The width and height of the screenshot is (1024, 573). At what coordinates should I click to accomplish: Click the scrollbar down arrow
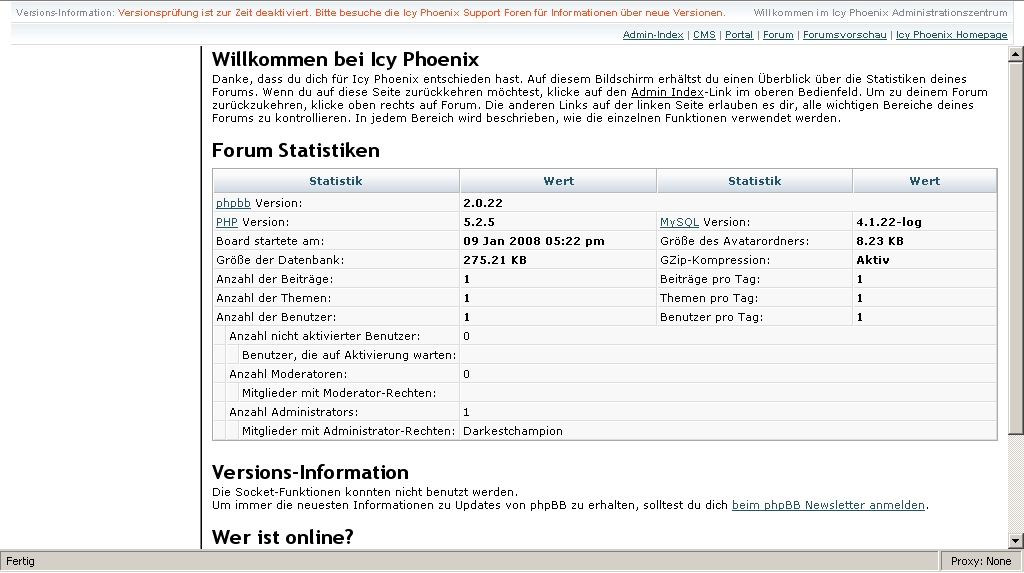1015,541
